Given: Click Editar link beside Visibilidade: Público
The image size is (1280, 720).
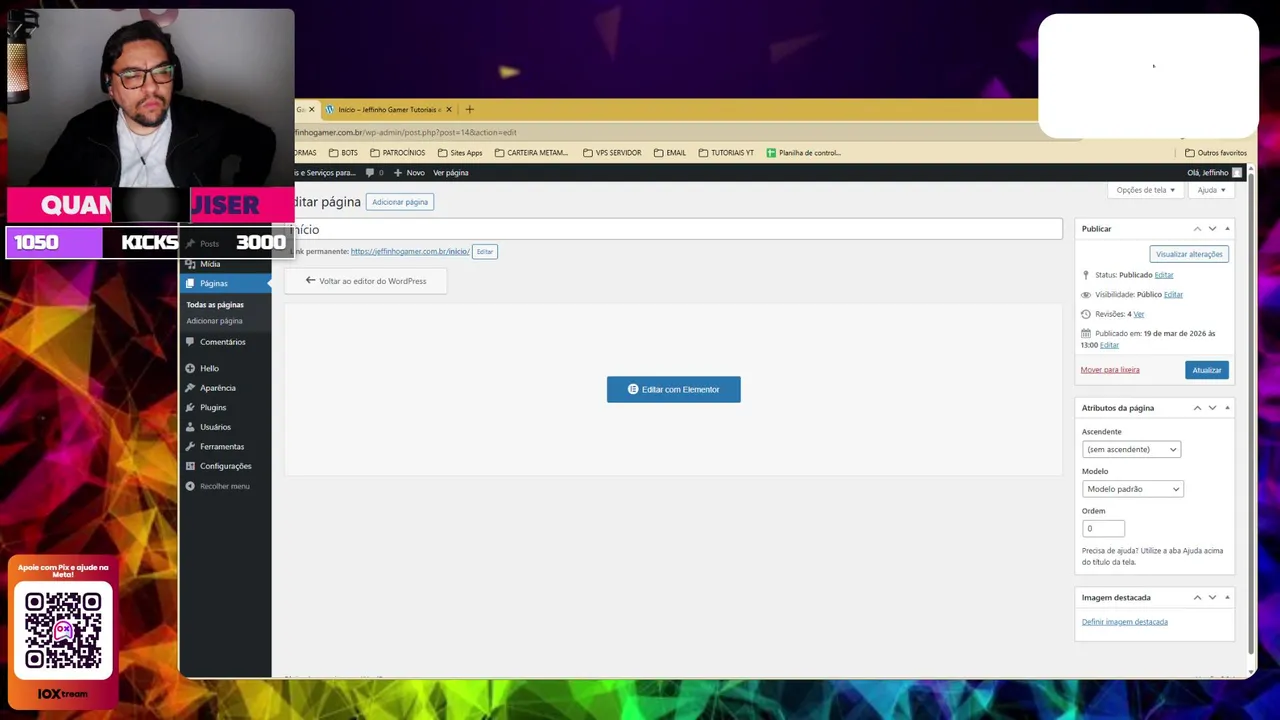Looking at the screenshot, I should point(1173,295).
